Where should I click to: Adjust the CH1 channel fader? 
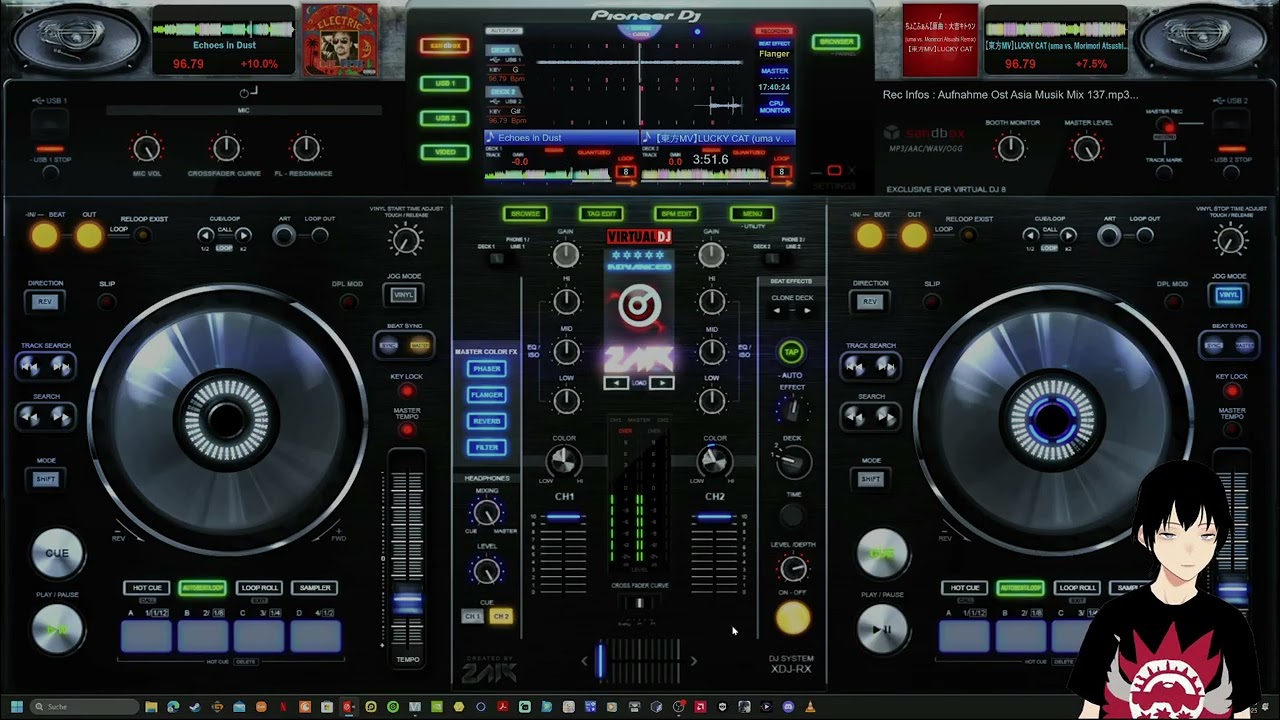[564, 517]
